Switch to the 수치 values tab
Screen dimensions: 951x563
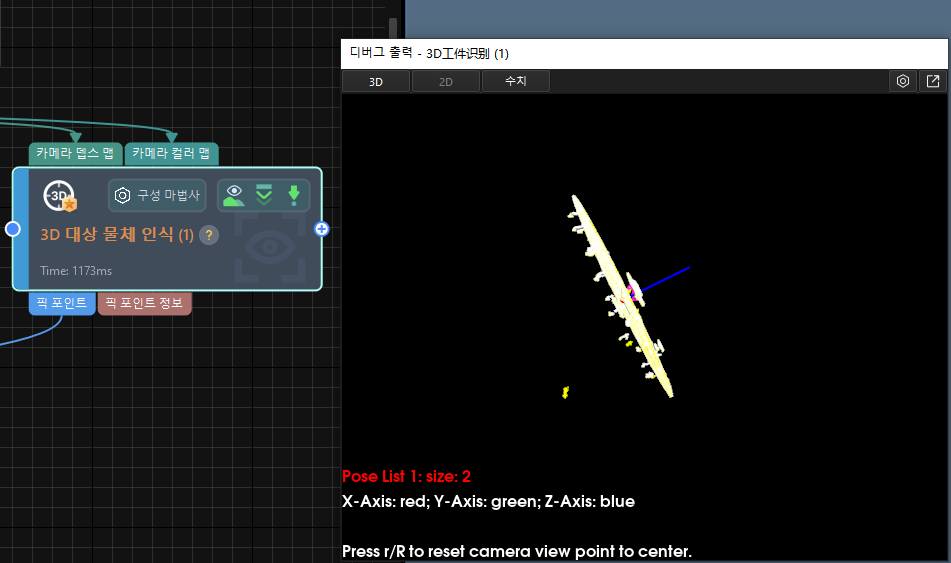515,82
